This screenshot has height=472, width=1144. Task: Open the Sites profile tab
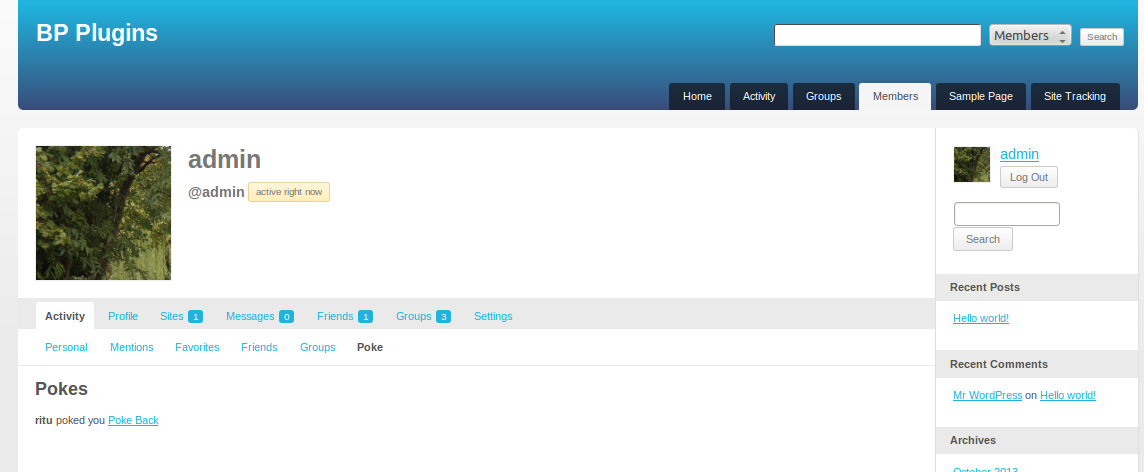tap(181, 316)
